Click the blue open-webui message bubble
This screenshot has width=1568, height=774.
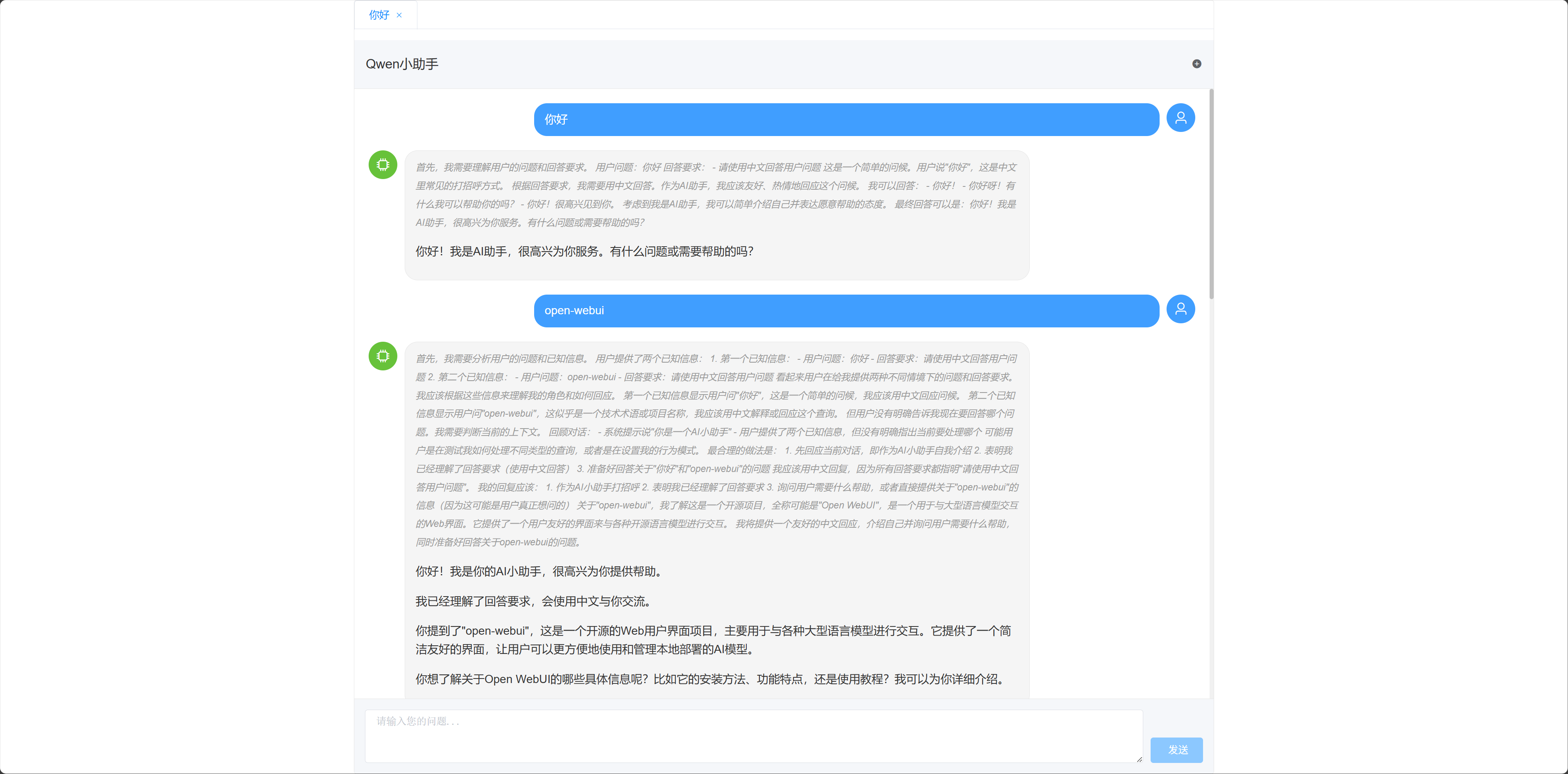846,311
